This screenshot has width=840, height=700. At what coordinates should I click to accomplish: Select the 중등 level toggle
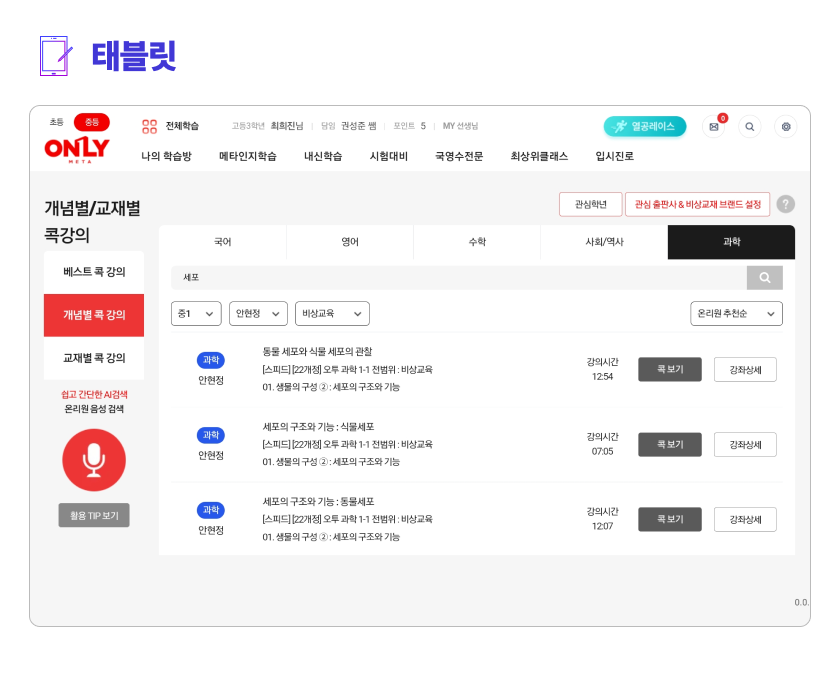[x=91, y=122]
